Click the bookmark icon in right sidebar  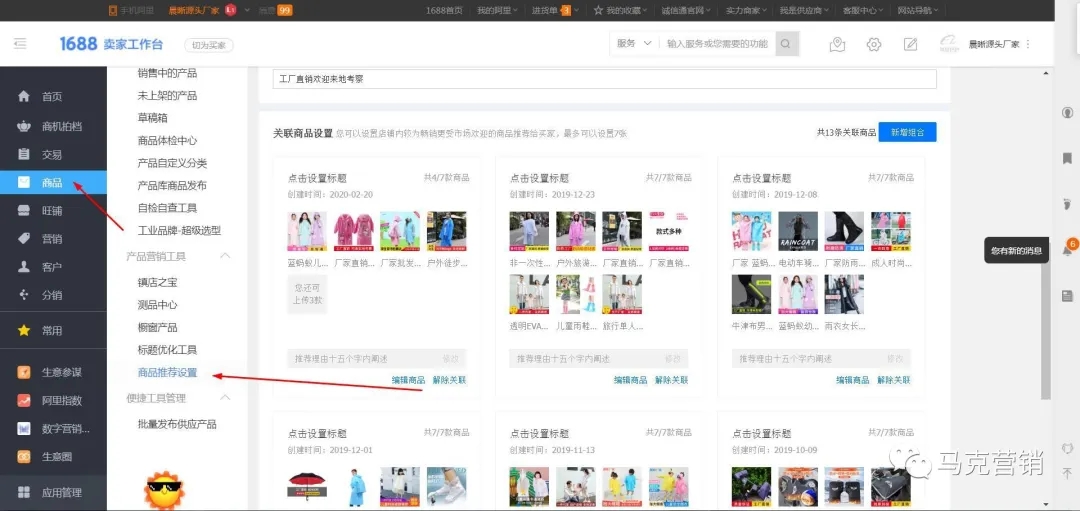pyautogui.click(x=1067, y=158)
